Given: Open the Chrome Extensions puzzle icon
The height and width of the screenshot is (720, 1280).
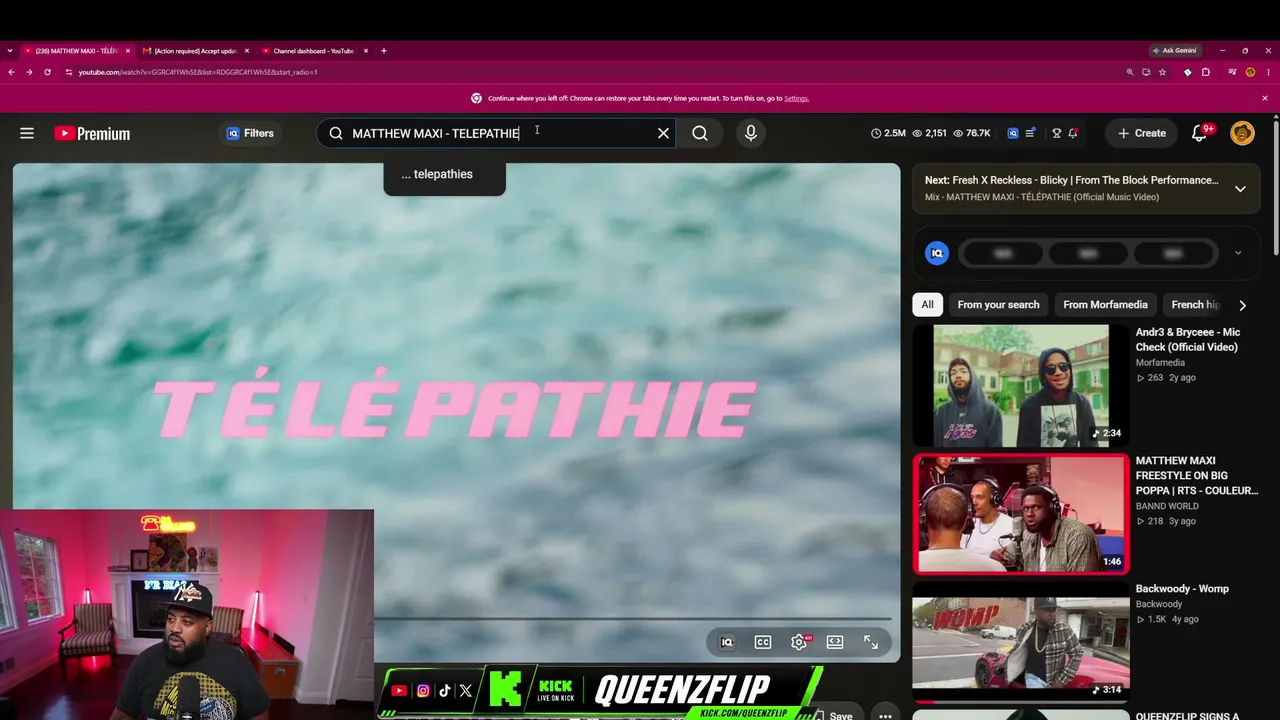Looking at the screenshot, I should (1205, 72).
